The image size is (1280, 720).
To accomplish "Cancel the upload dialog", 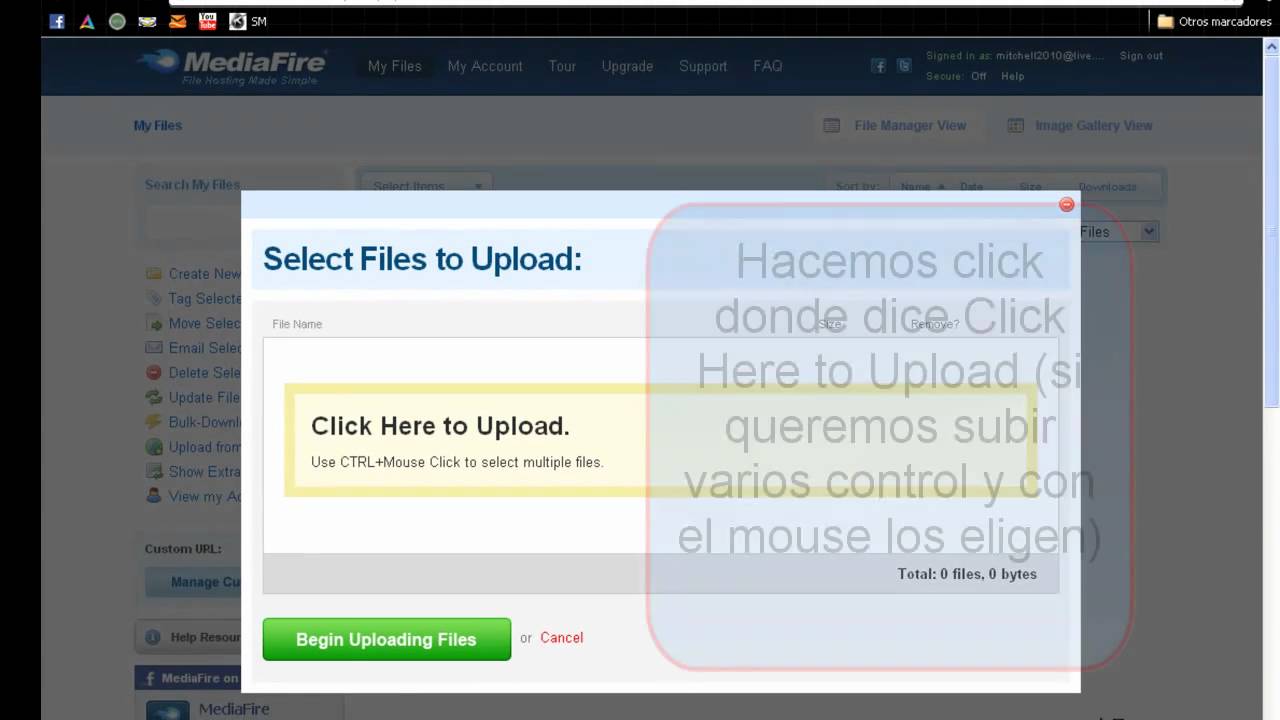I will pos(562,638).
